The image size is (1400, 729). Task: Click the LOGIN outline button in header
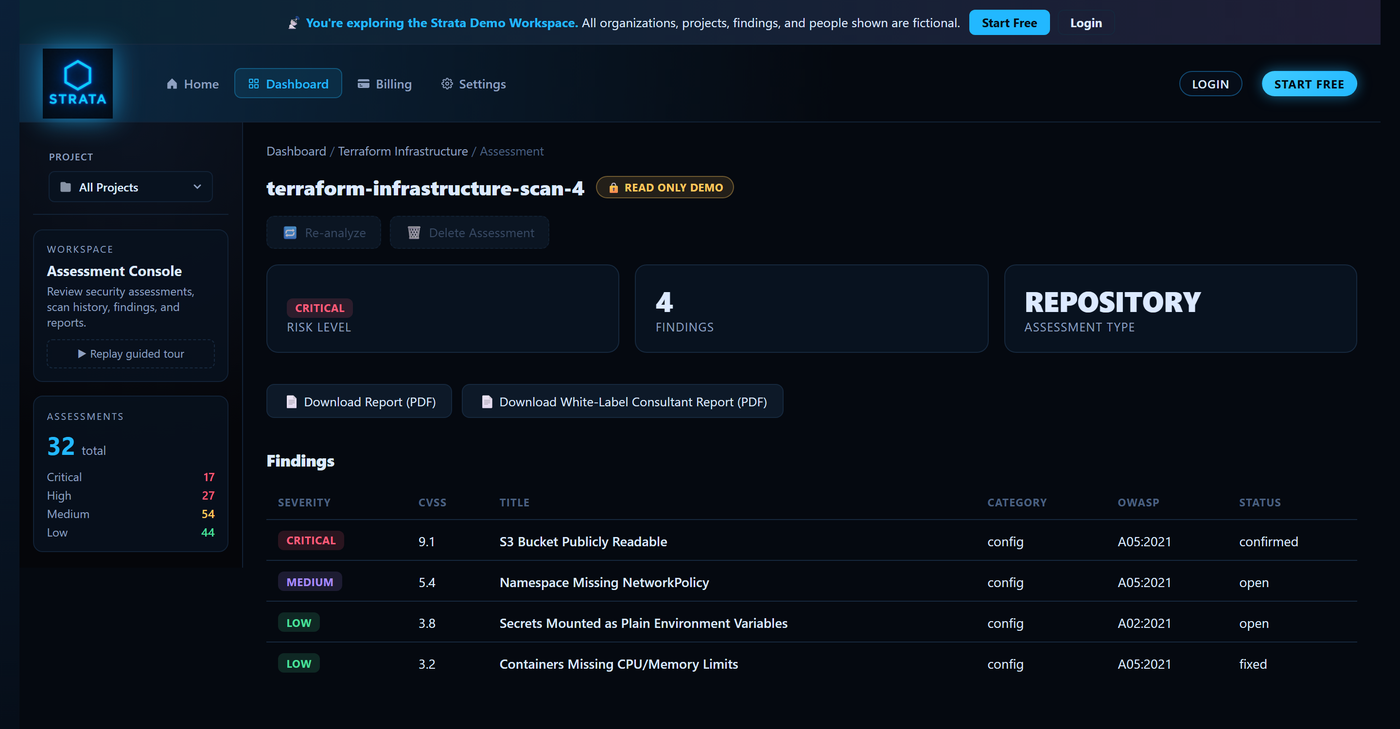coord(1210,84)
